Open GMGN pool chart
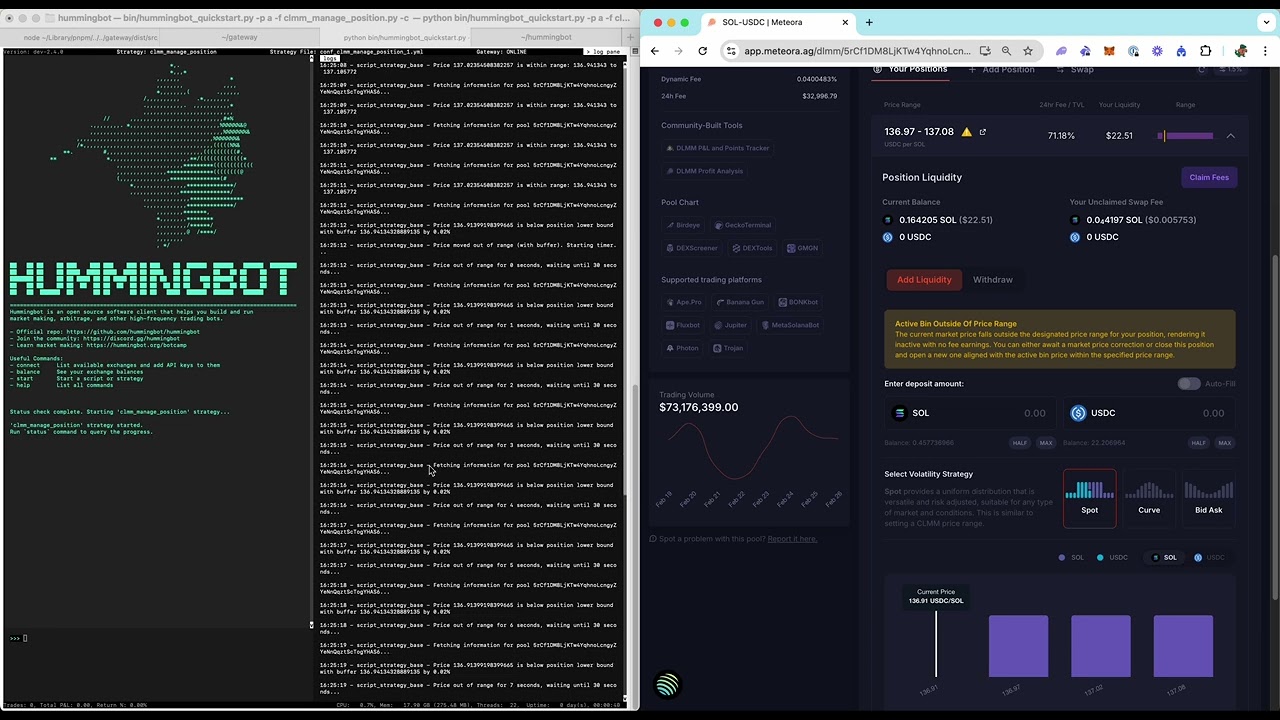Screen dimensions: 1280x720 803,248
